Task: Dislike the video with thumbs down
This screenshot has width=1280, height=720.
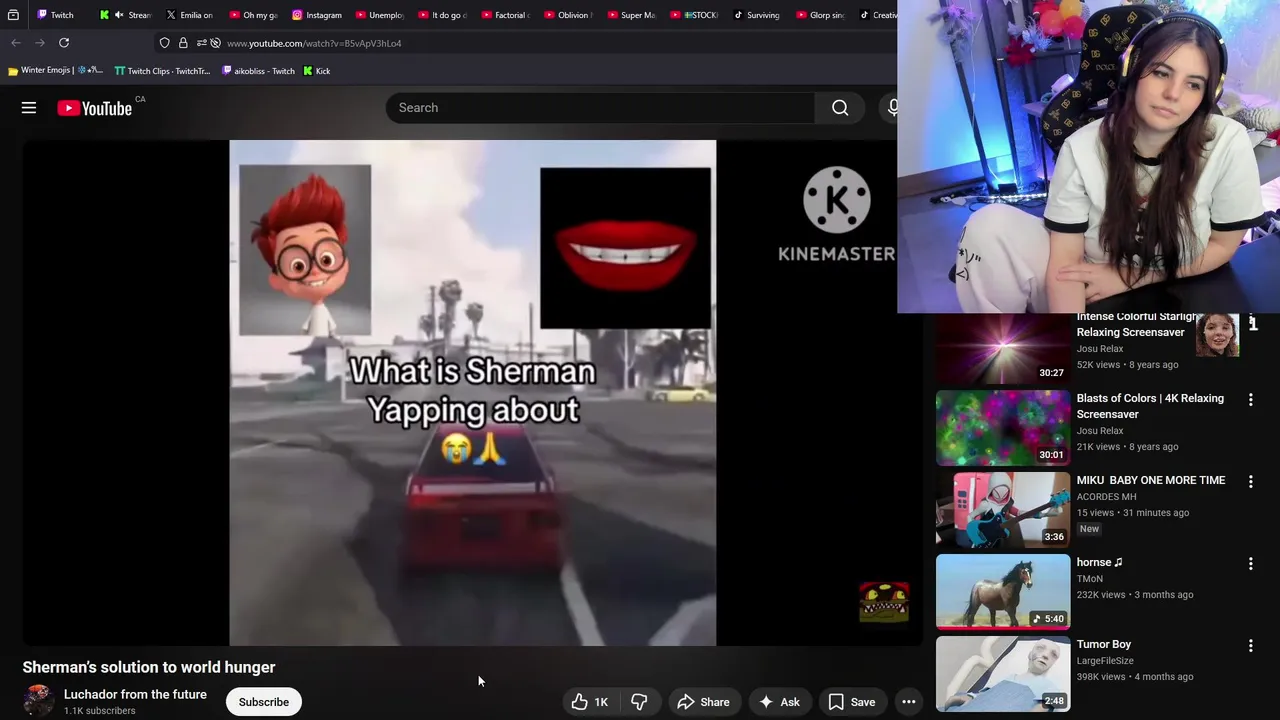Action: pos(639,702)
